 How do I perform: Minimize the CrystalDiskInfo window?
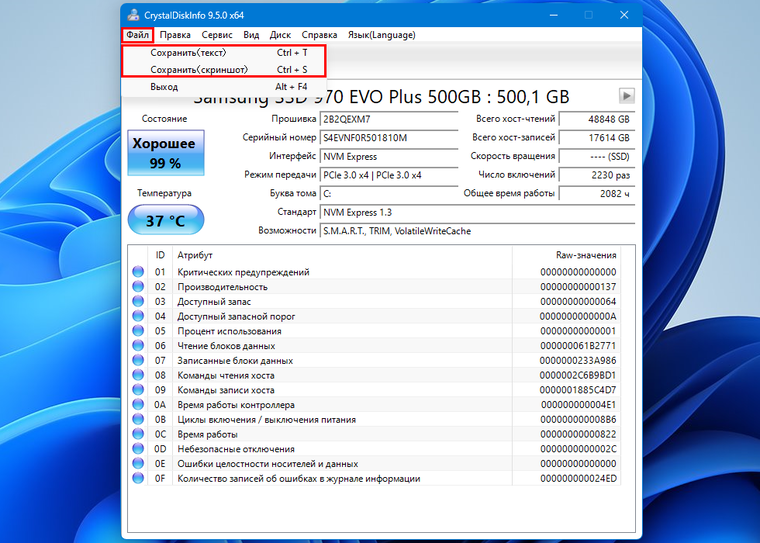[x=553, y=15]
